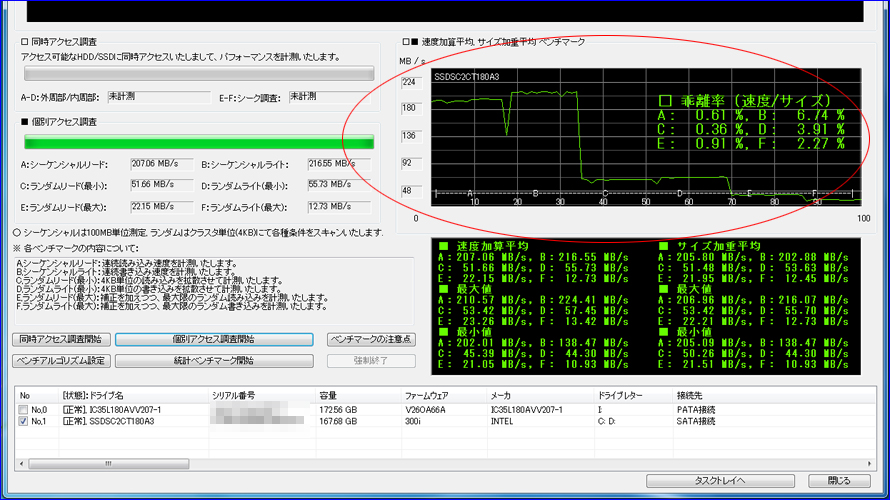Click the INTEL maker cell
The height and width of the screenshot is (500, 890).
(x=502, y=422)
